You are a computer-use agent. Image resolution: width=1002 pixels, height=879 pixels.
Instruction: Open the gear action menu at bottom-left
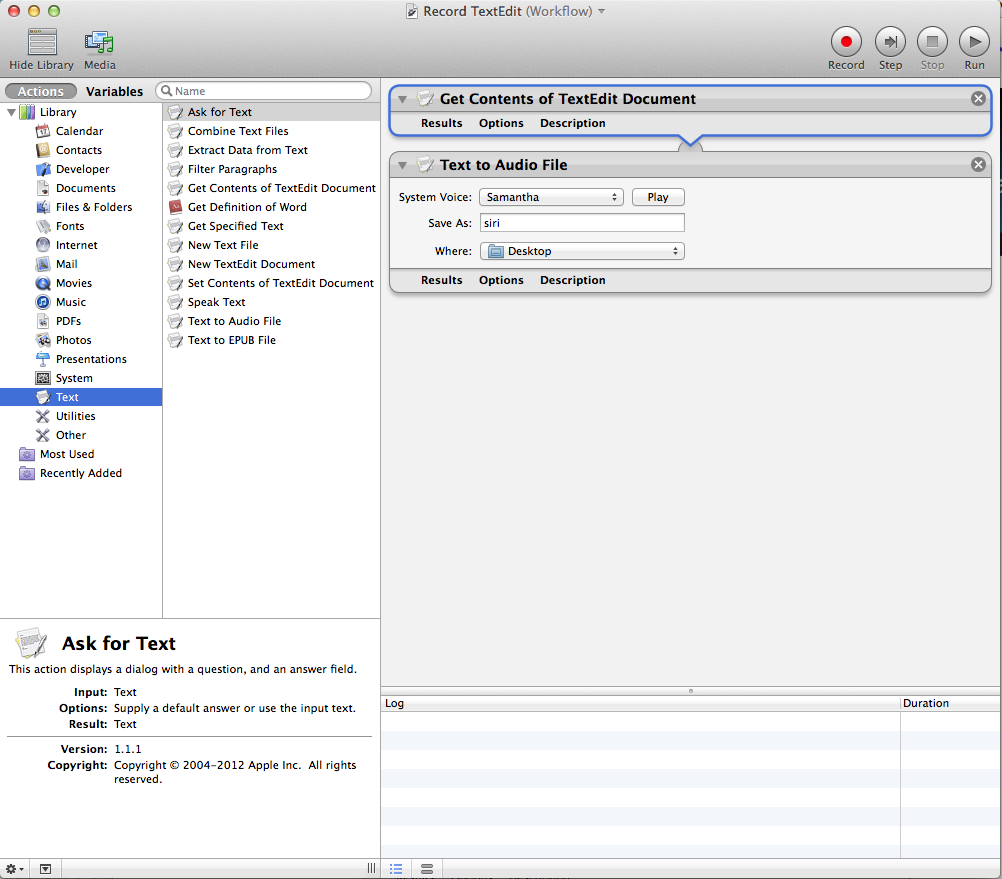[x=15, y=869]
